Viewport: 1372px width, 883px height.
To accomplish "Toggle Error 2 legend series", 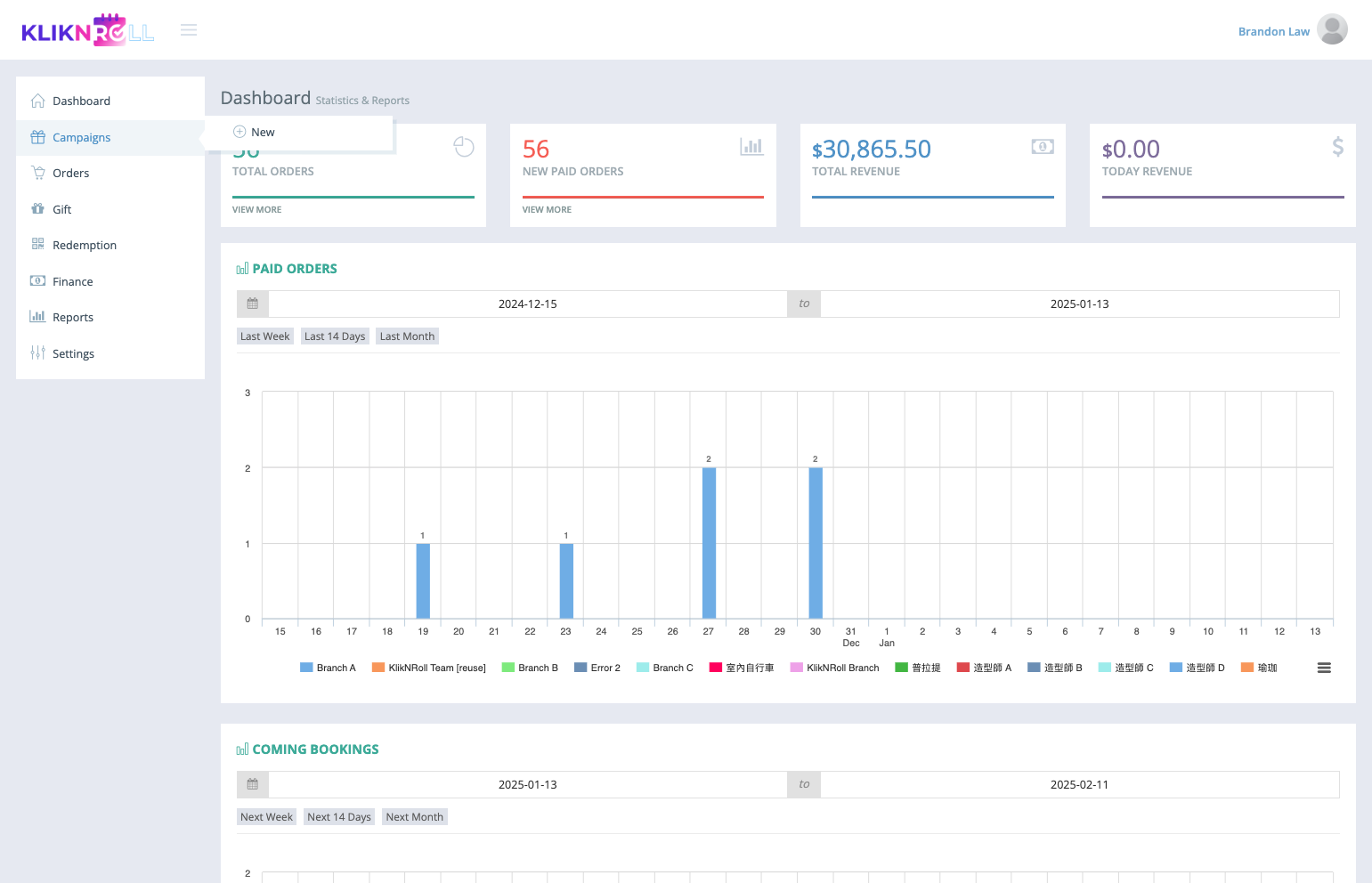I will (x=597, y=668).
